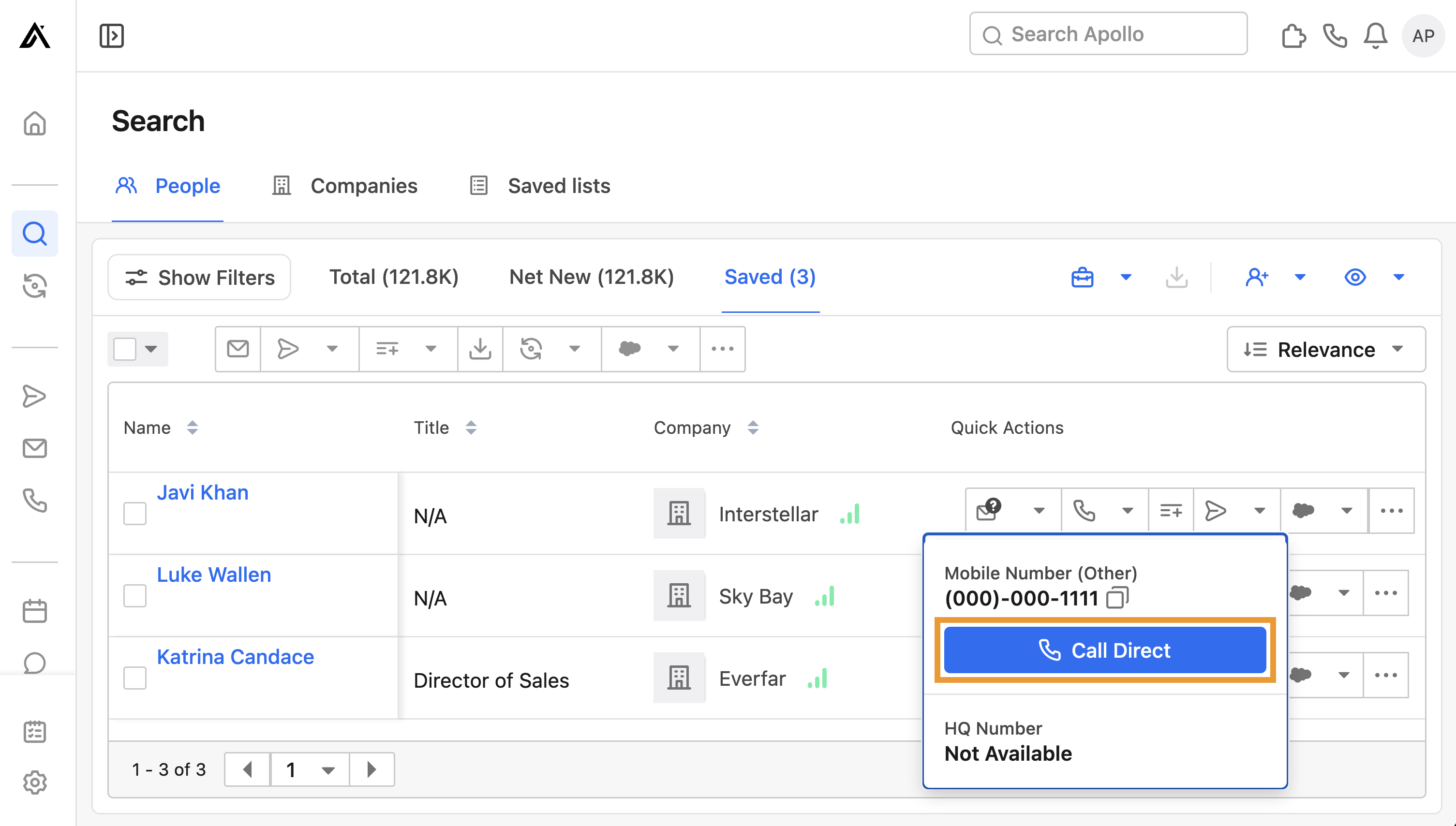This screenshot has height=826, width=1456.
Task: Select the select-all checkbox above the table
Action: tap(125, 349)
